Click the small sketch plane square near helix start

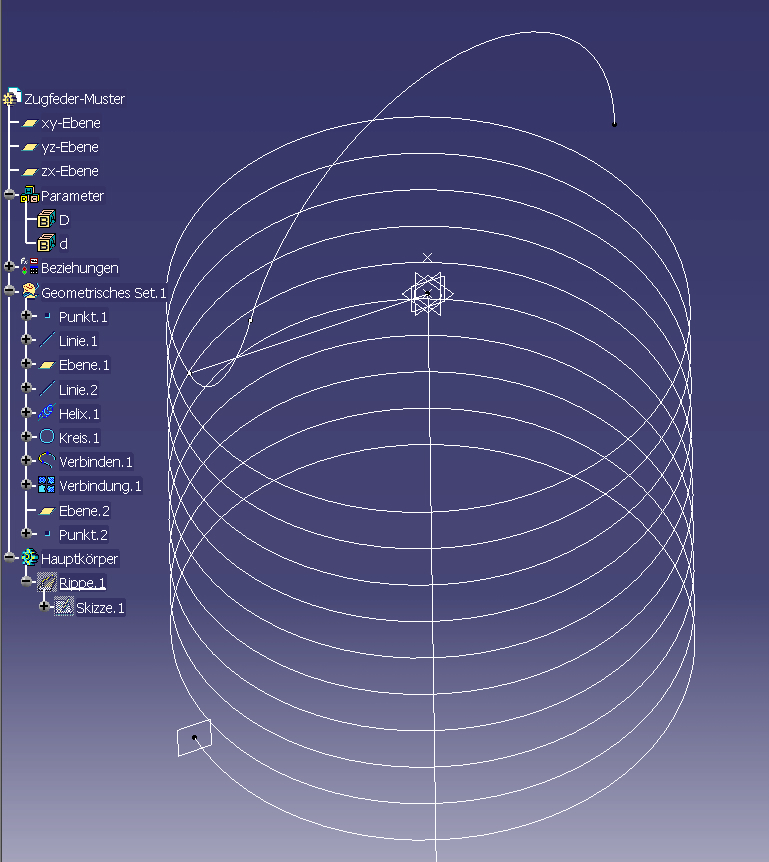click(x=194, y=738)
